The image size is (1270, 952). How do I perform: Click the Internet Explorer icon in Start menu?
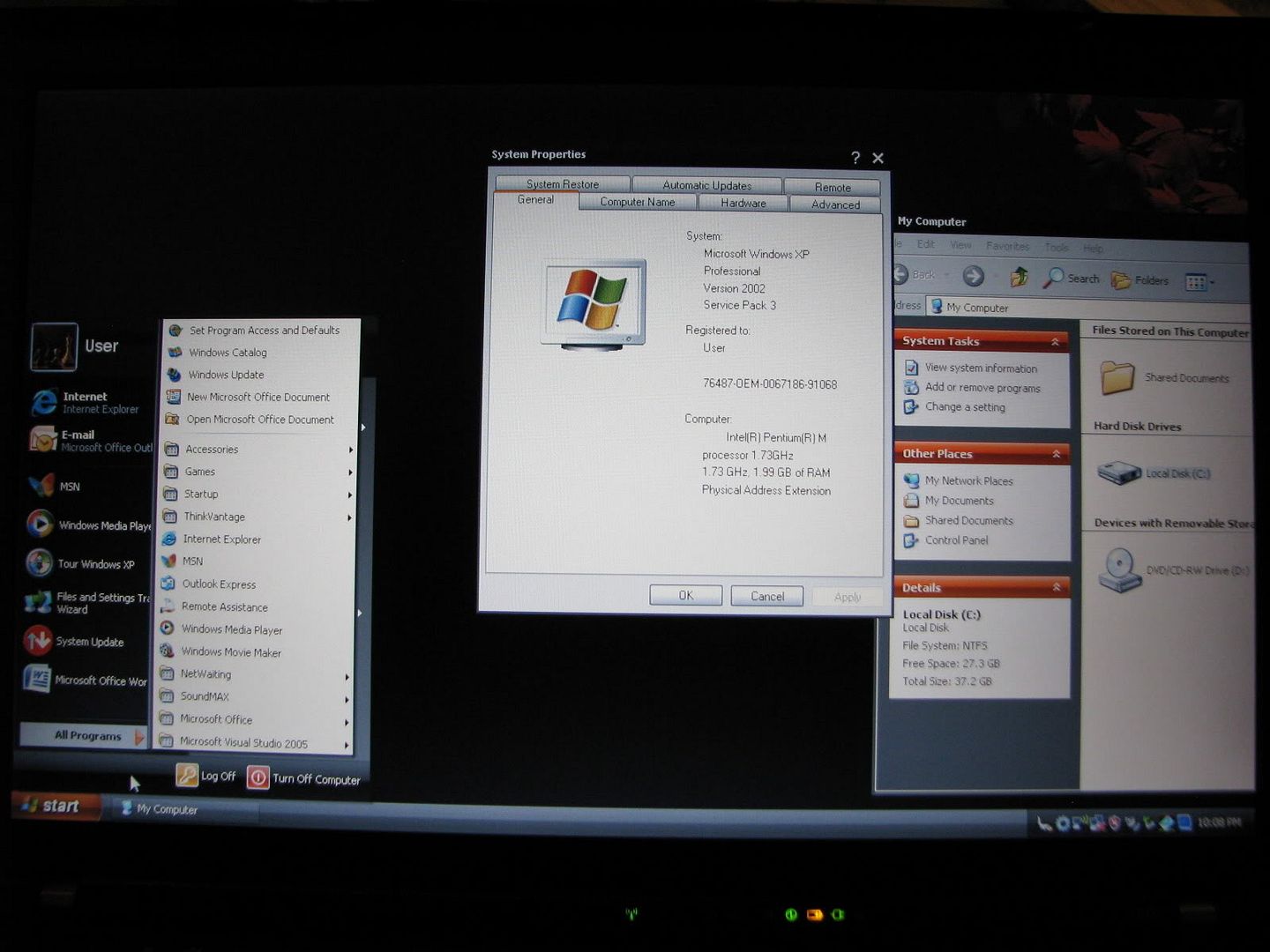(x=44, y=403)
